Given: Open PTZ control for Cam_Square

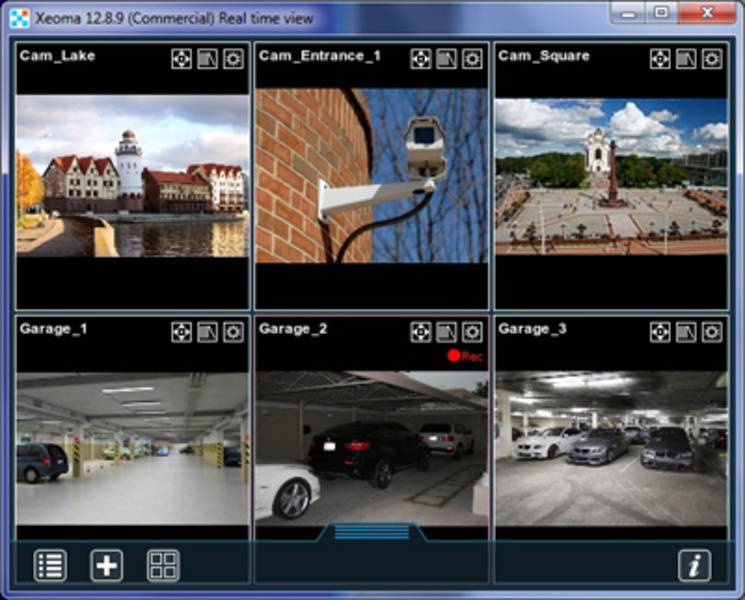Looking at the screenshot, I should tap(660, 59).
